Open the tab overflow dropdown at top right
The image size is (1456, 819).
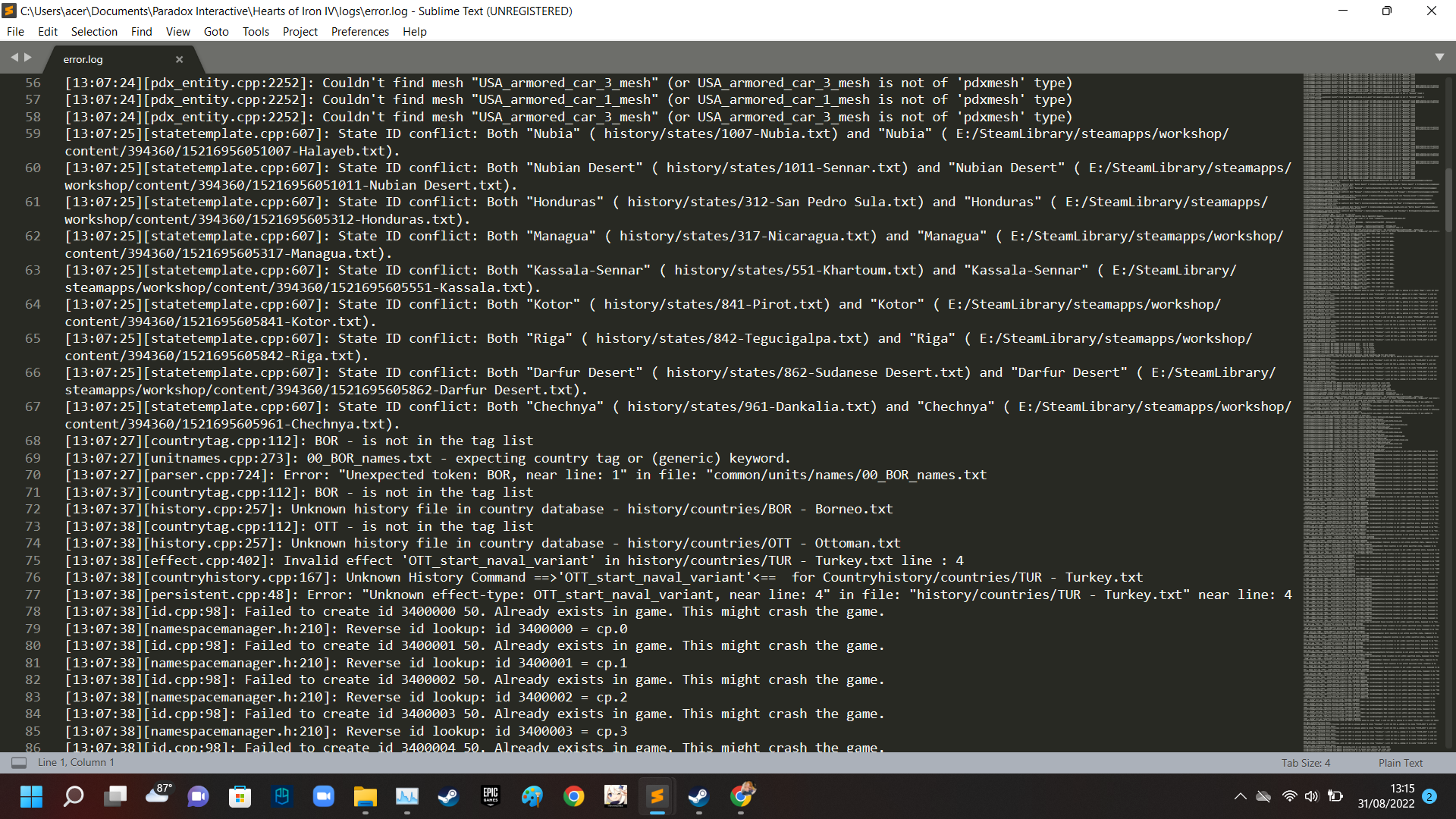point(1440,56)
